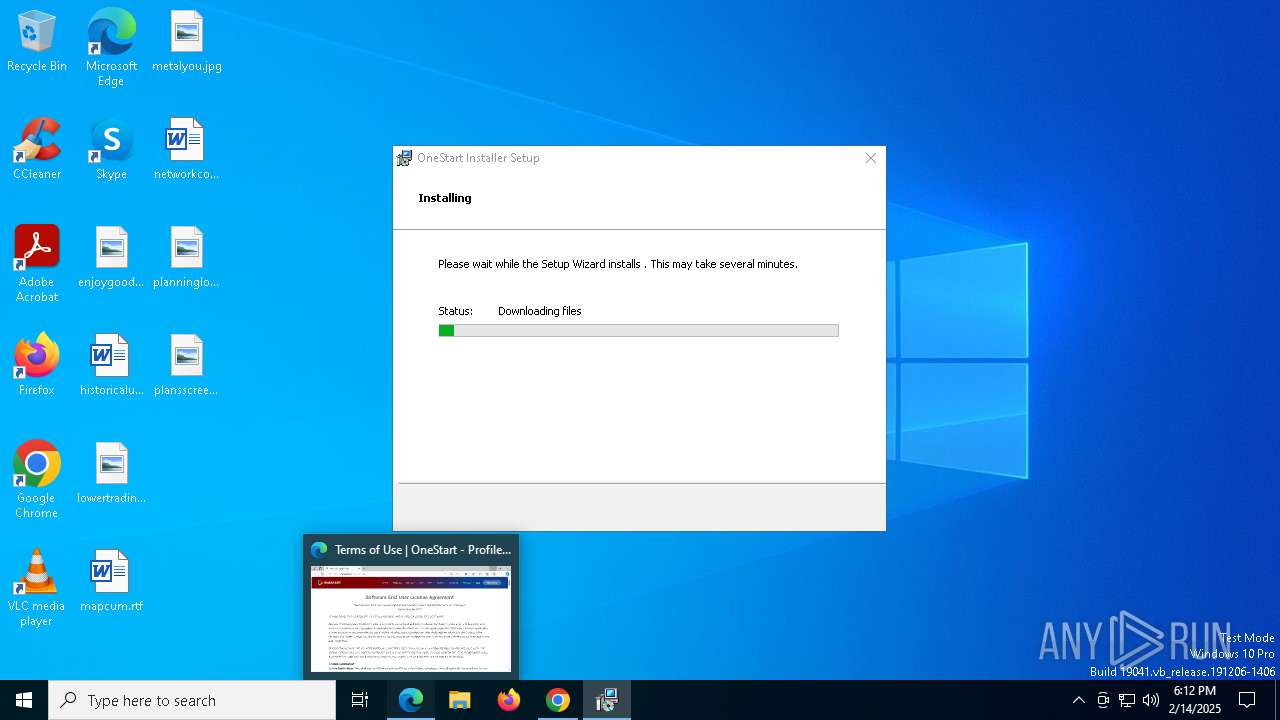Open the network status tray icon
Viewport: 1280px width, 720px height.
tap(1127, 700)
